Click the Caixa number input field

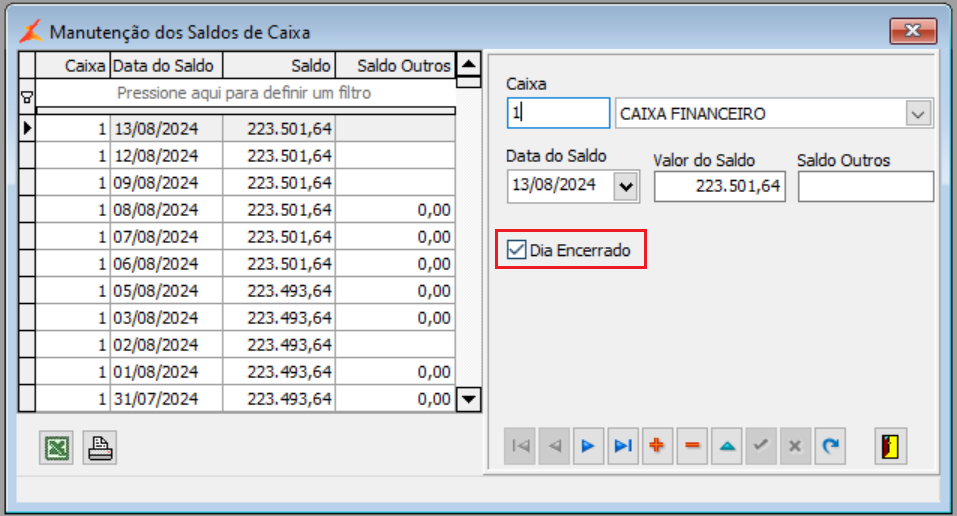coord(558,113)
